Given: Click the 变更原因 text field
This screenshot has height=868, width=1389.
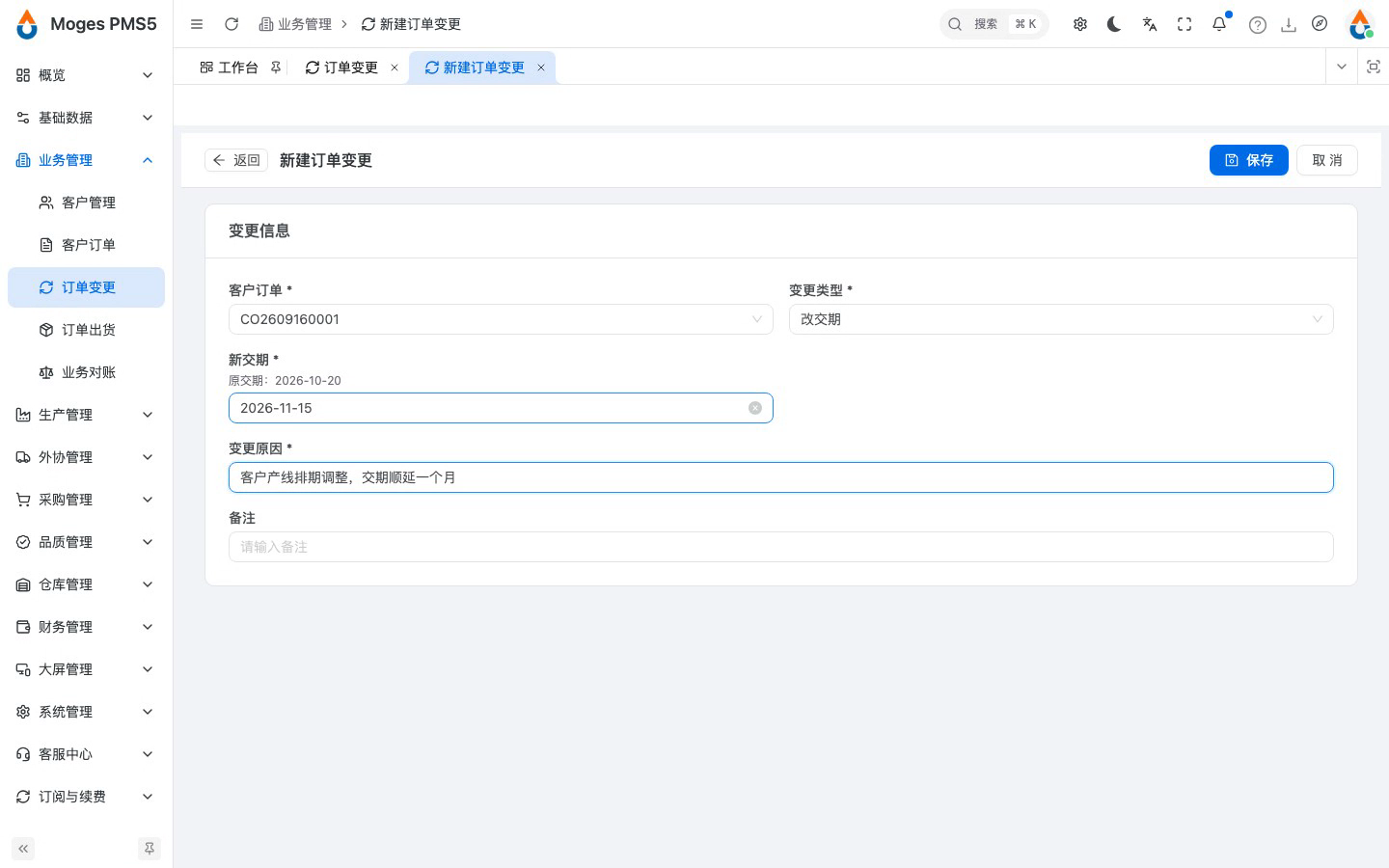Looking at the screenshot, I should click(781, 477).
